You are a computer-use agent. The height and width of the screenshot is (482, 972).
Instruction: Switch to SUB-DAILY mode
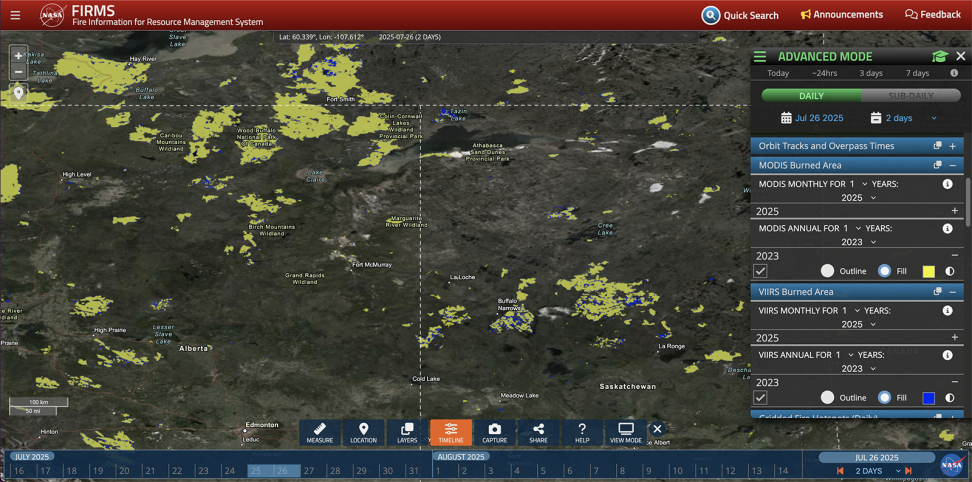tap(911, 96)
